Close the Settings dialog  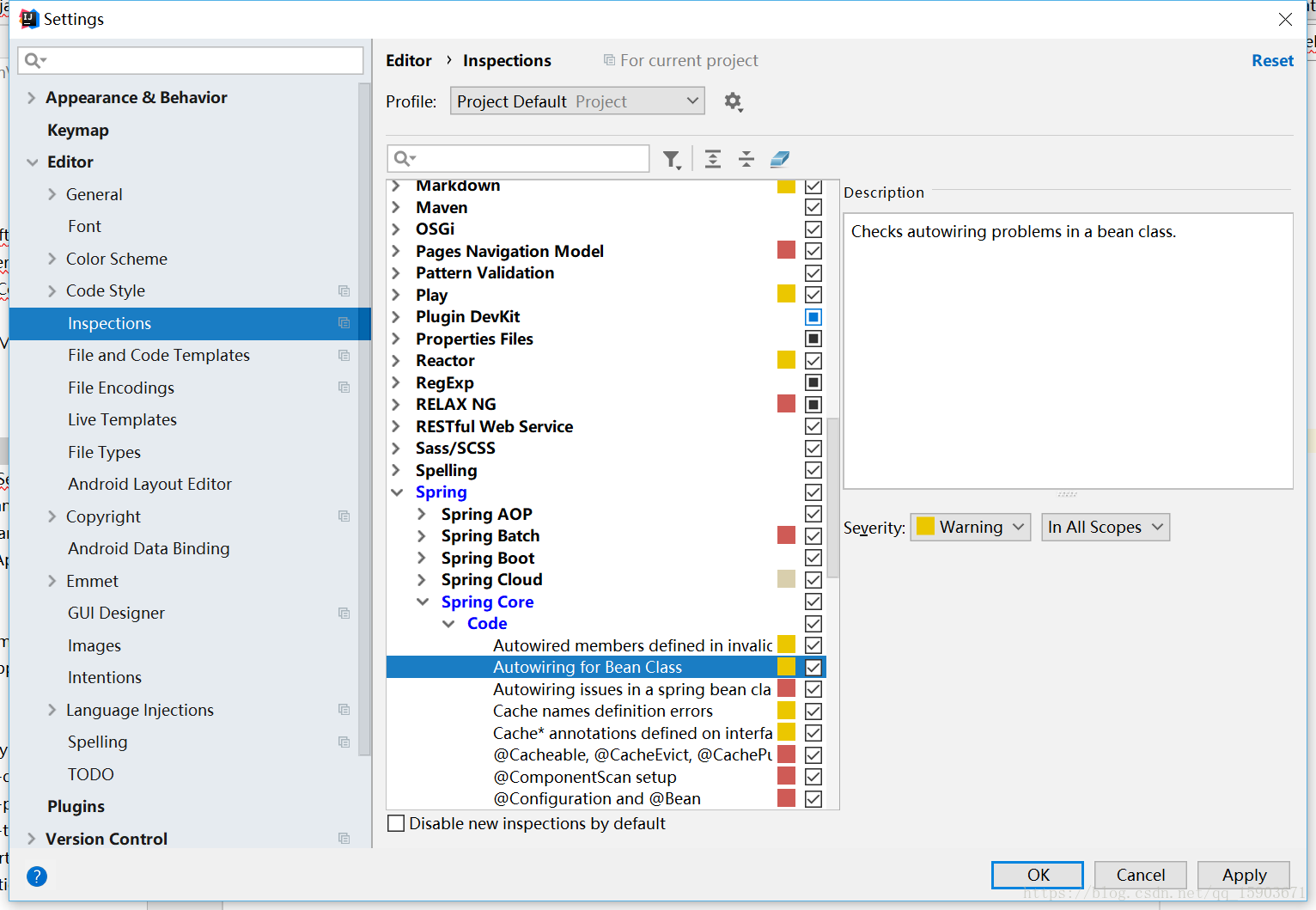pos(1285,19)
